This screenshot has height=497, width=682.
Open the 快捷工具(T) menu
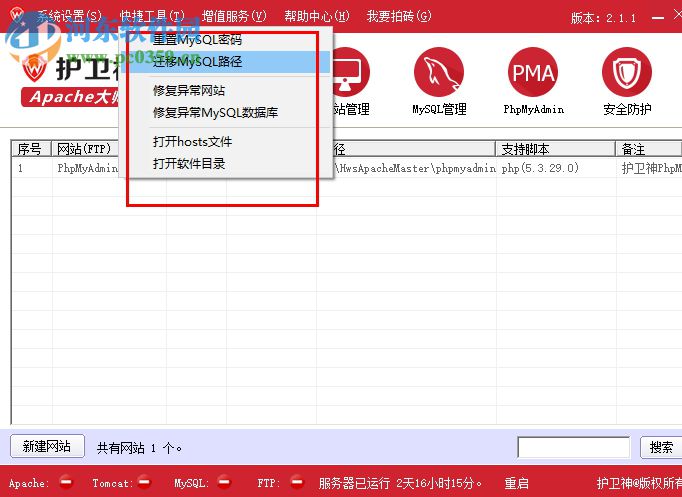click(152, 17)
